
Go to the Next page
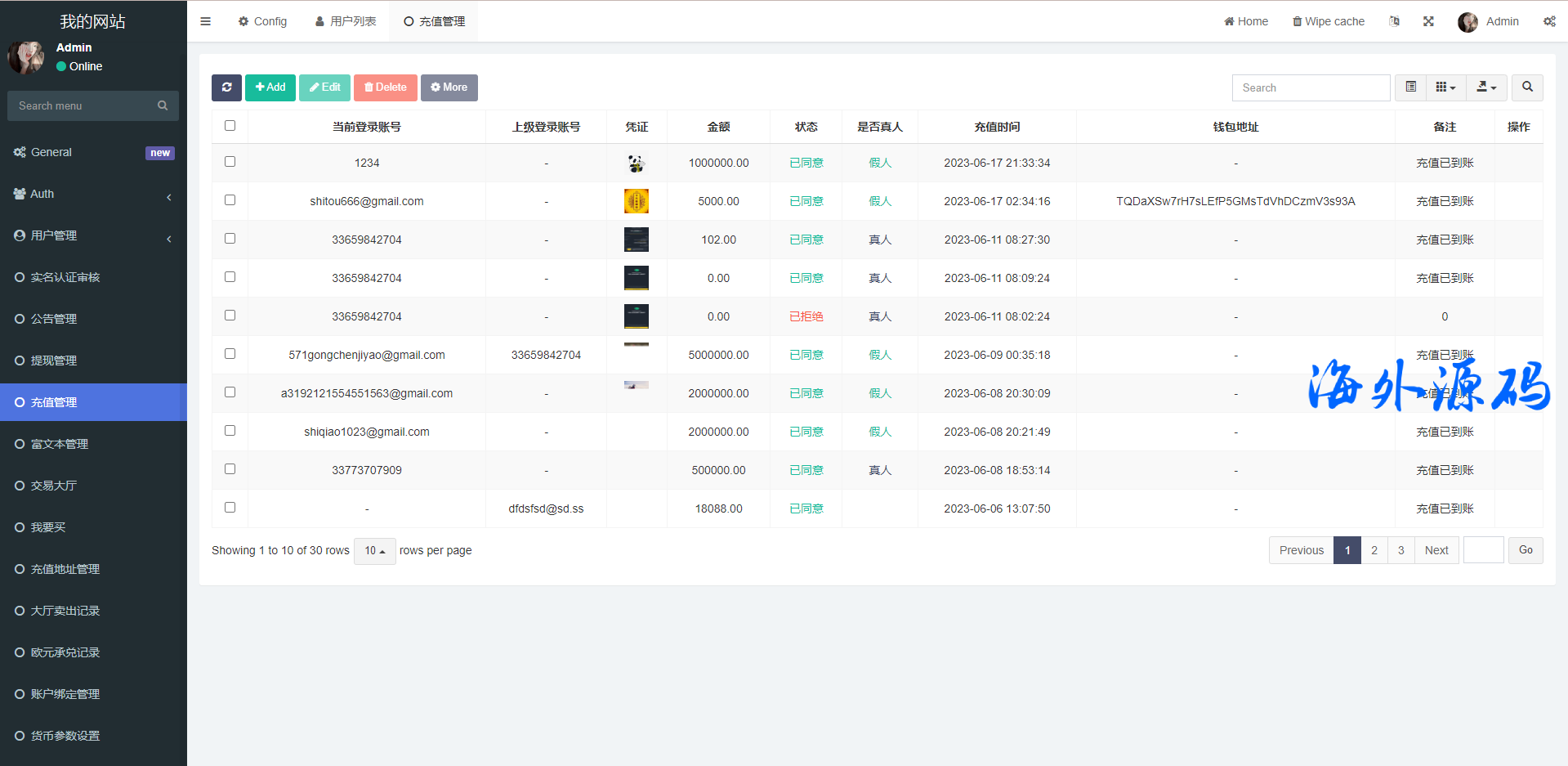[1436, 550]
